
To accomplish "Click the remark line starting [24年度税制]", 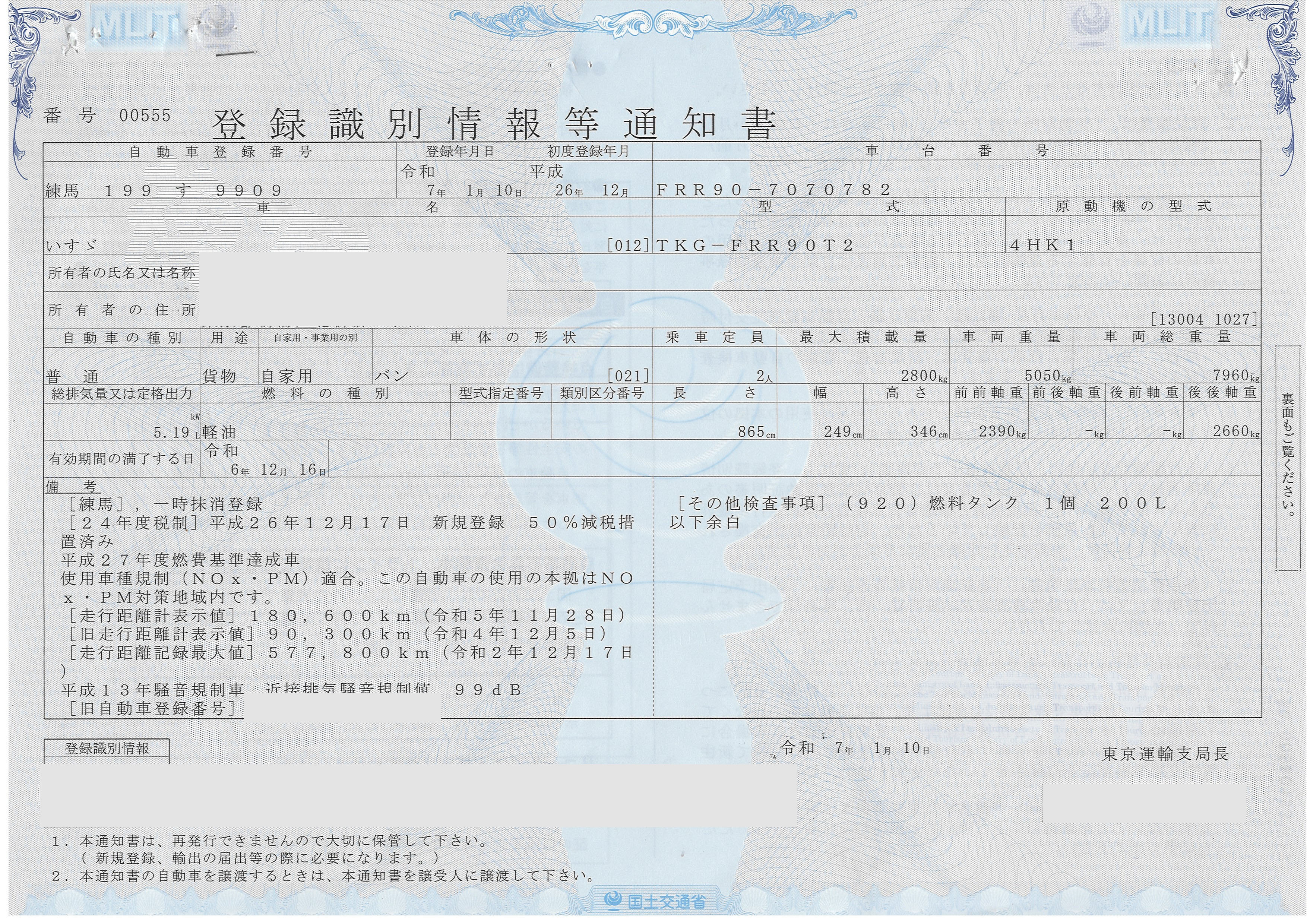I will coord(351,523).
